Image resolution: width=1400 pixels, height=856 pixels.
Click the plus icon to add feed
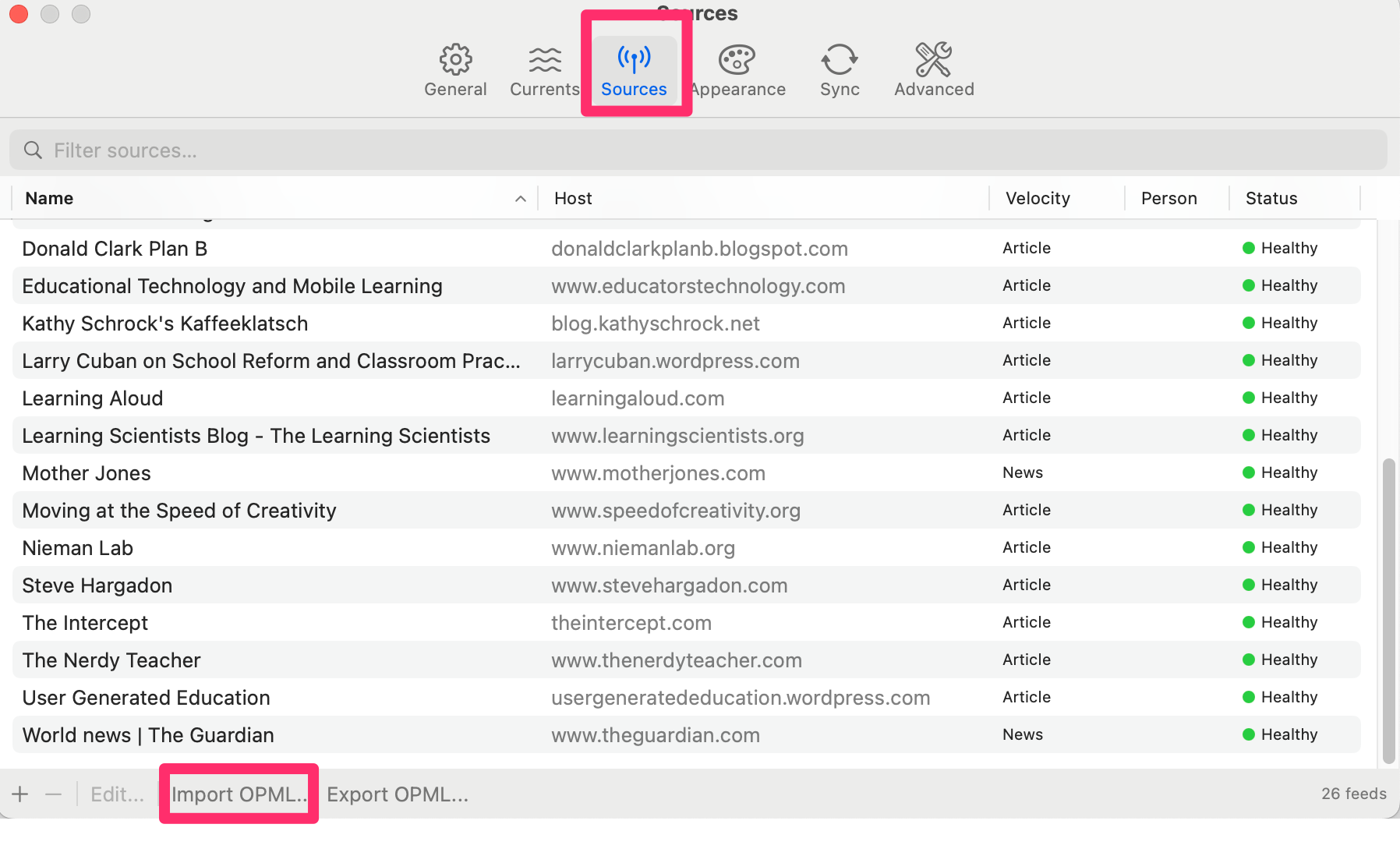coord(20,794)
